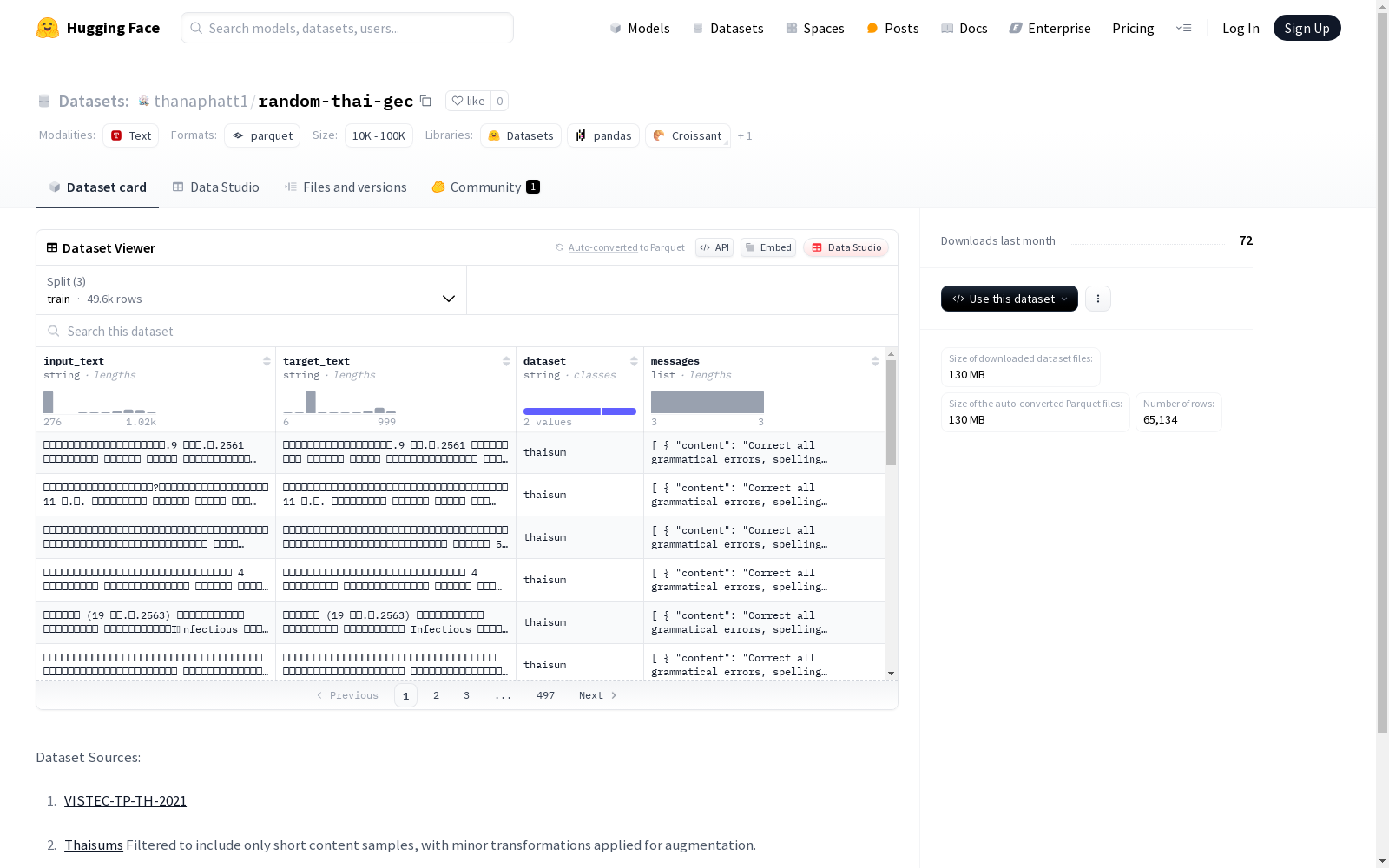Image resolution: width=1389 pixels, height=868 pixels.
Task: Click the first row's thaisum cell
Action: click(580, 452)
